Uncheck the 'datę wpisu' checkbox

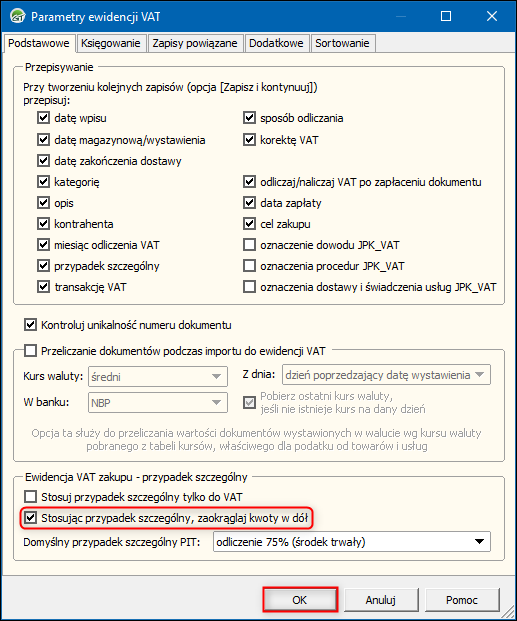point(43,118)
